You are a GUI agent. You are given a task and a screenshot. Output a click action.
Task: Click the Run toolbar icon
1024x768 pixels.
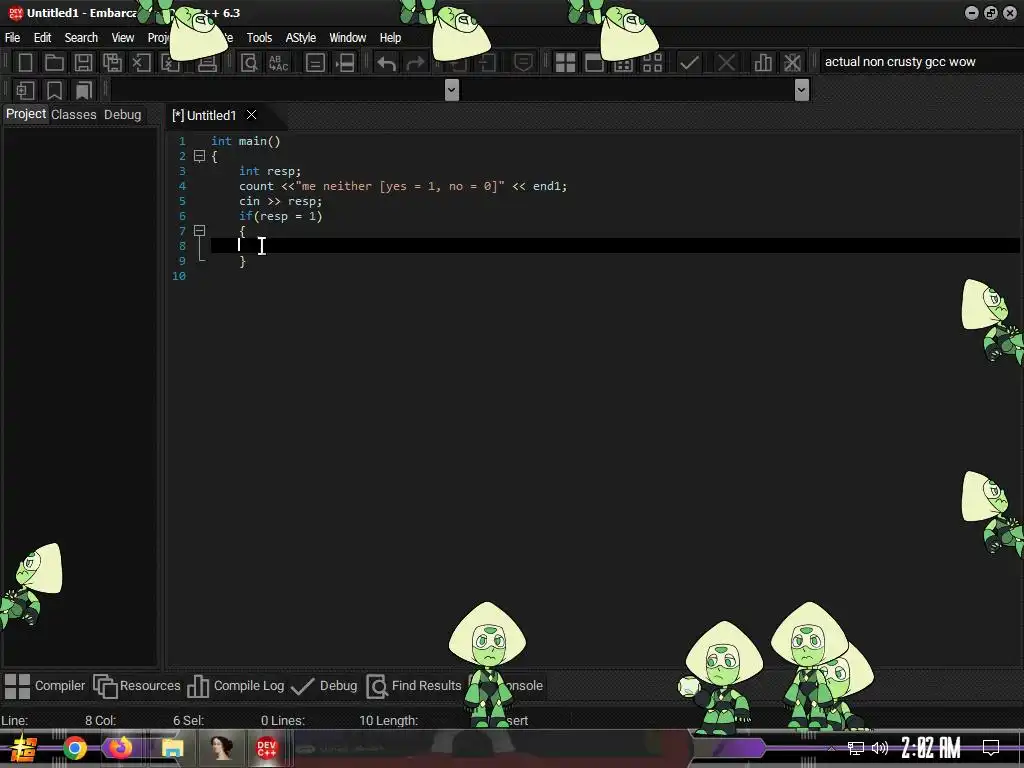(594, 63)
